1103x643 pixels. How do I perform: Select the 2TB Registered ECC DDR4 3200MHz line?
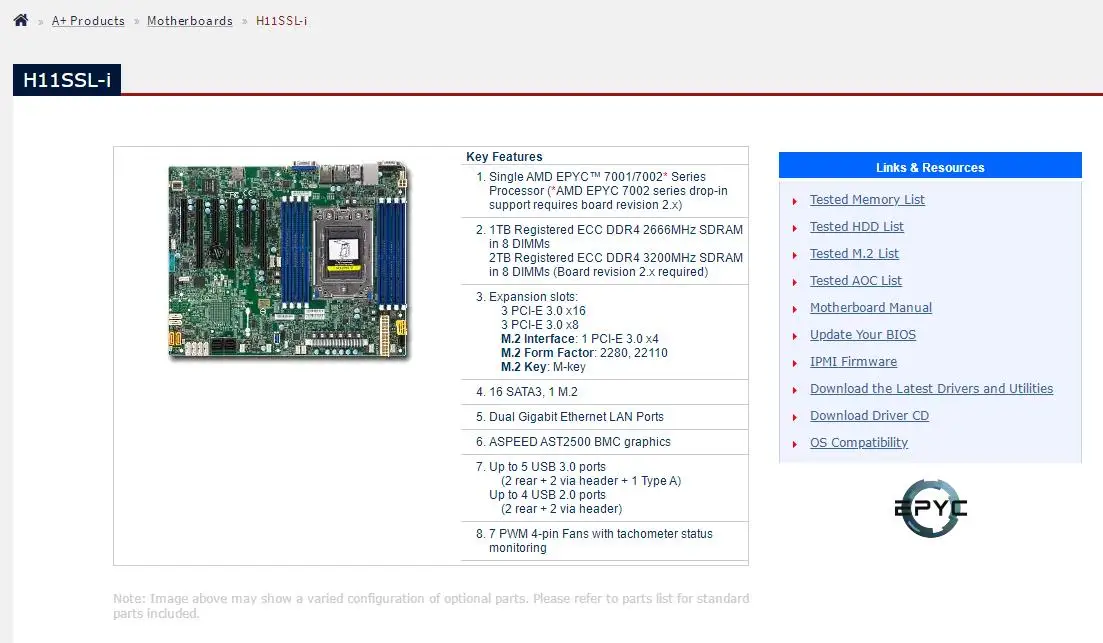click(616, 265)
